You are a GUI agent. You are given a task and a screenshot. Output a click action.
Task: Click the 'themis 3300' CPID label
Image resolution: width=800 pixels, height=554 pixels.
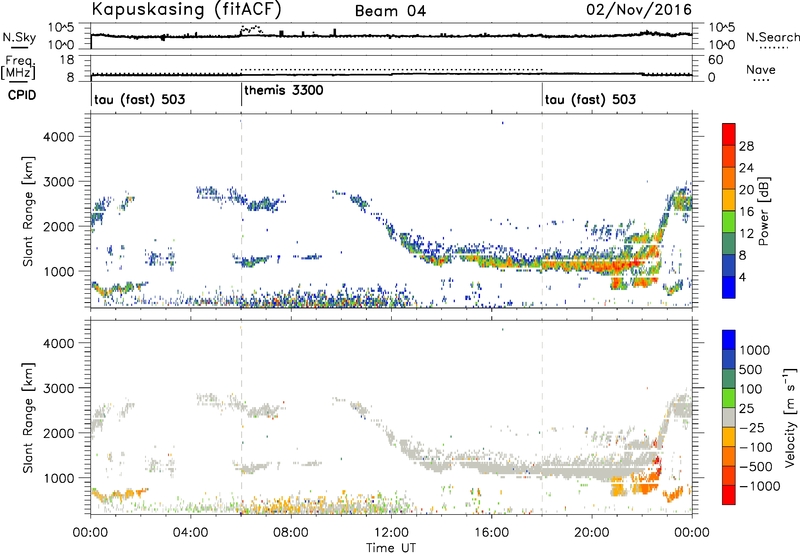284,90
